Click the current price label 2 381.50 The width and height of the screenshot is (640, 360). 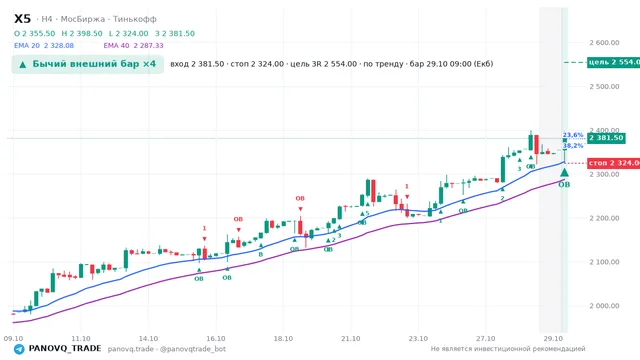pyautogui.click(x=606, y=138)
